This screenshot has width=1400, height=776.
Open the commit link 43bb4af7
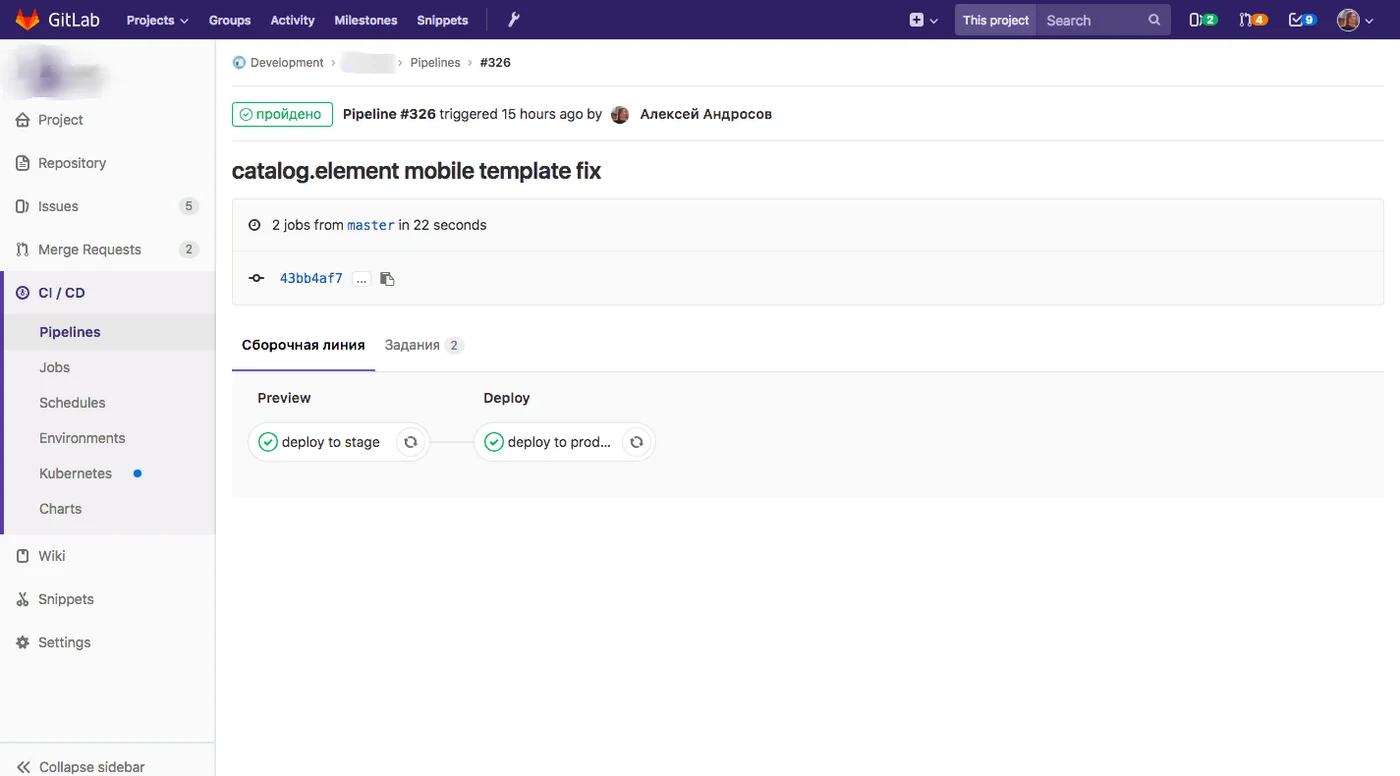[311, 278]
